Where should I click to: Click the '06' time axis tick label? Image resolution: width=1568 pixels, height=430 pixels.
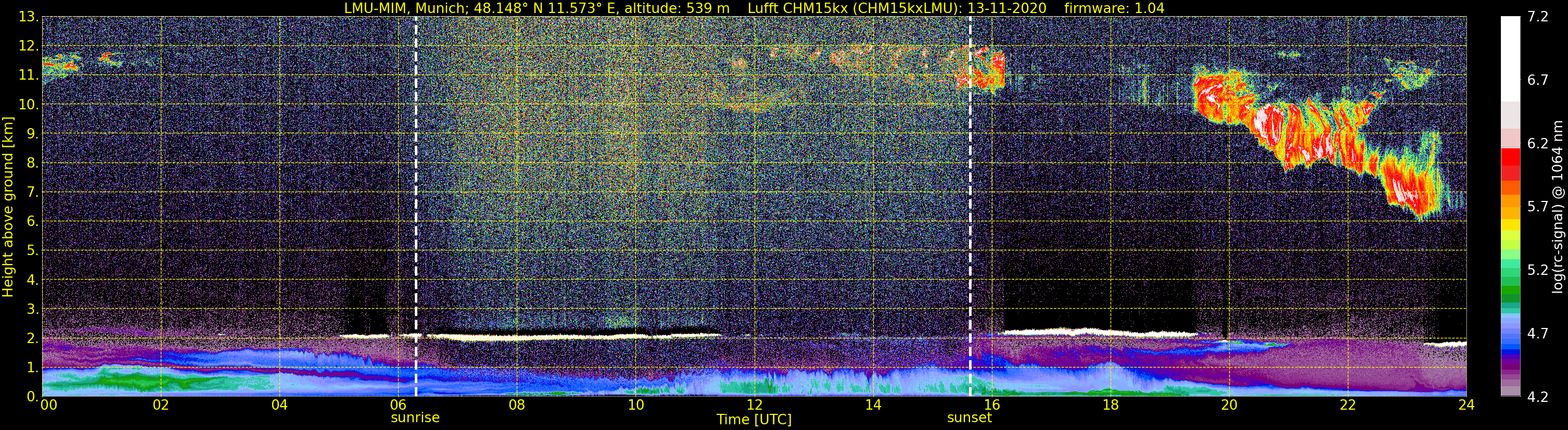tap(398, 405)
